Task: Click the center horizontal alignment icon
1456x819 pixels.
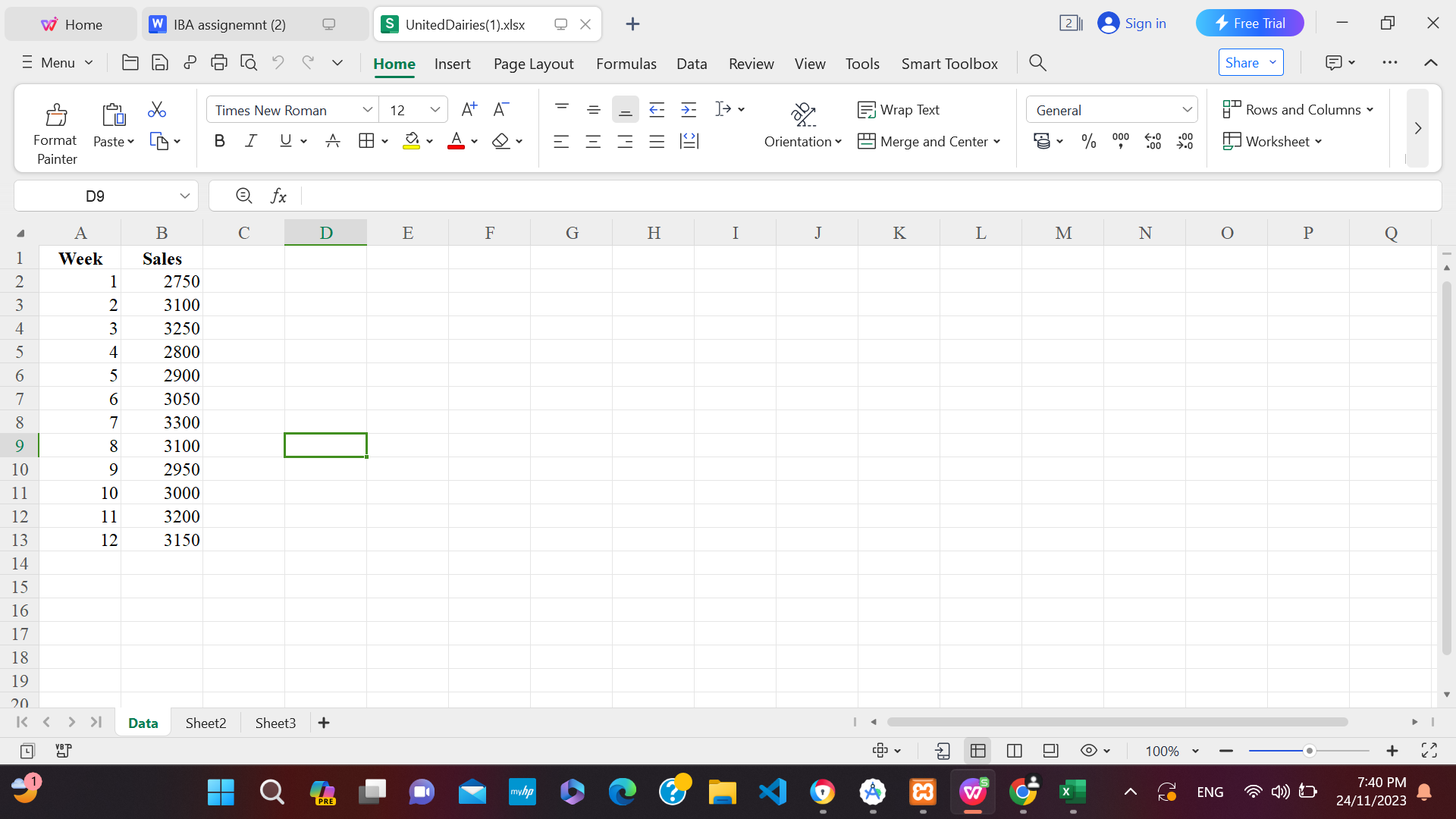Action: [x=593, y=140]
